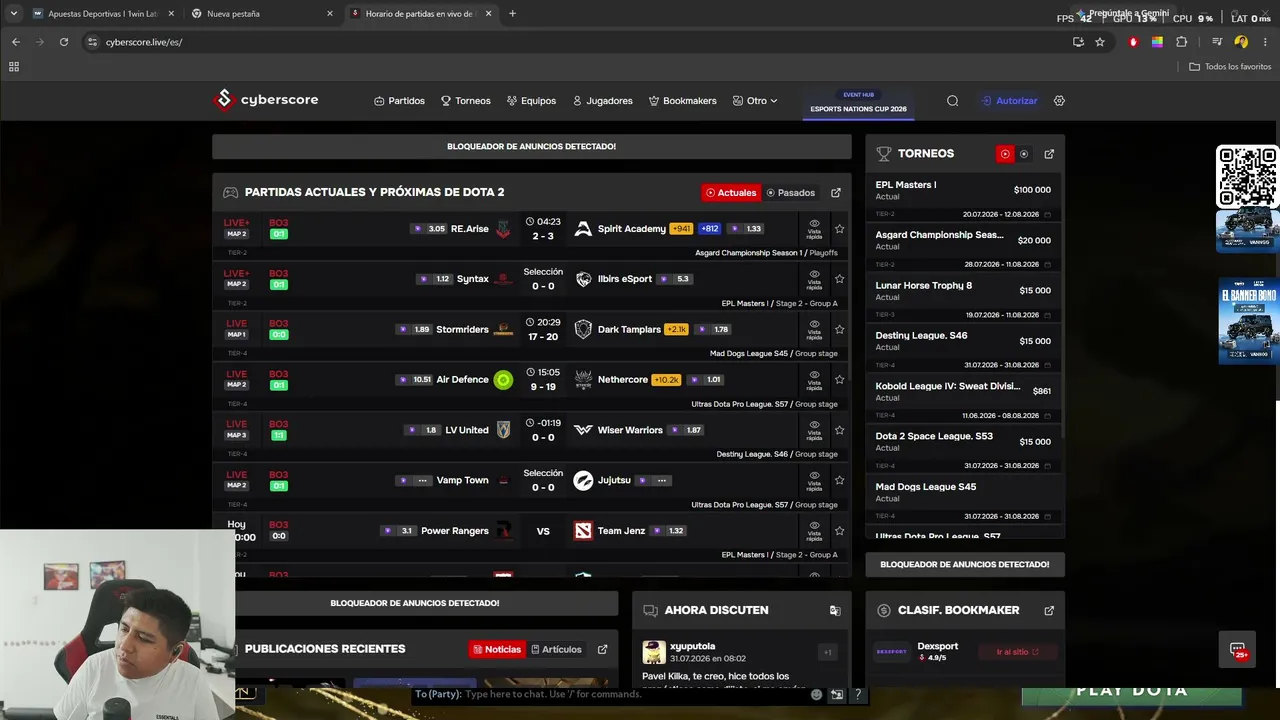Open the settings gear in the site header

click(x=1059, y=101)
